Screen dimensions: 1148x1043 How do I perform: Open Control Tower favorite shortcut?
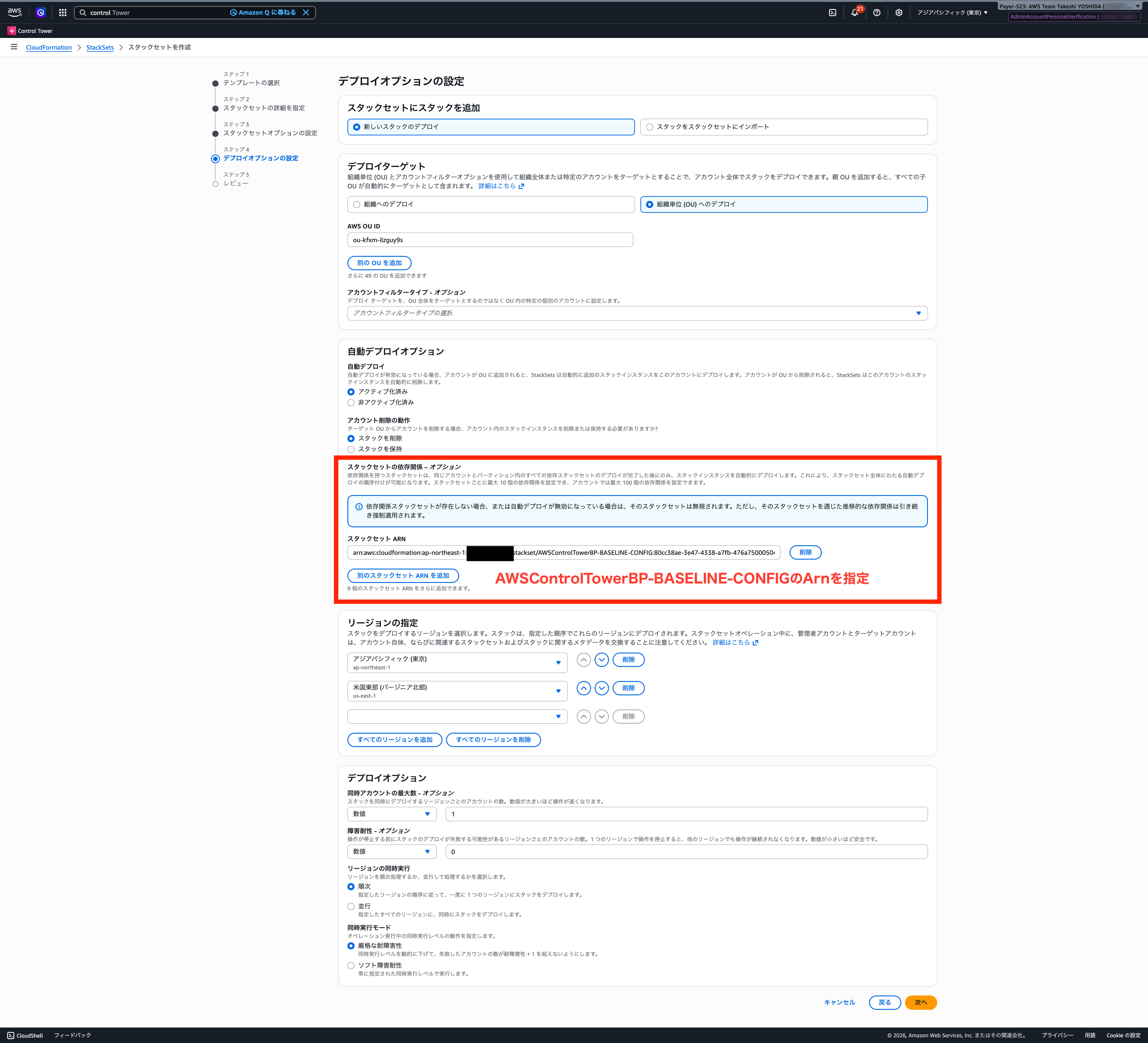click(30, 31)
